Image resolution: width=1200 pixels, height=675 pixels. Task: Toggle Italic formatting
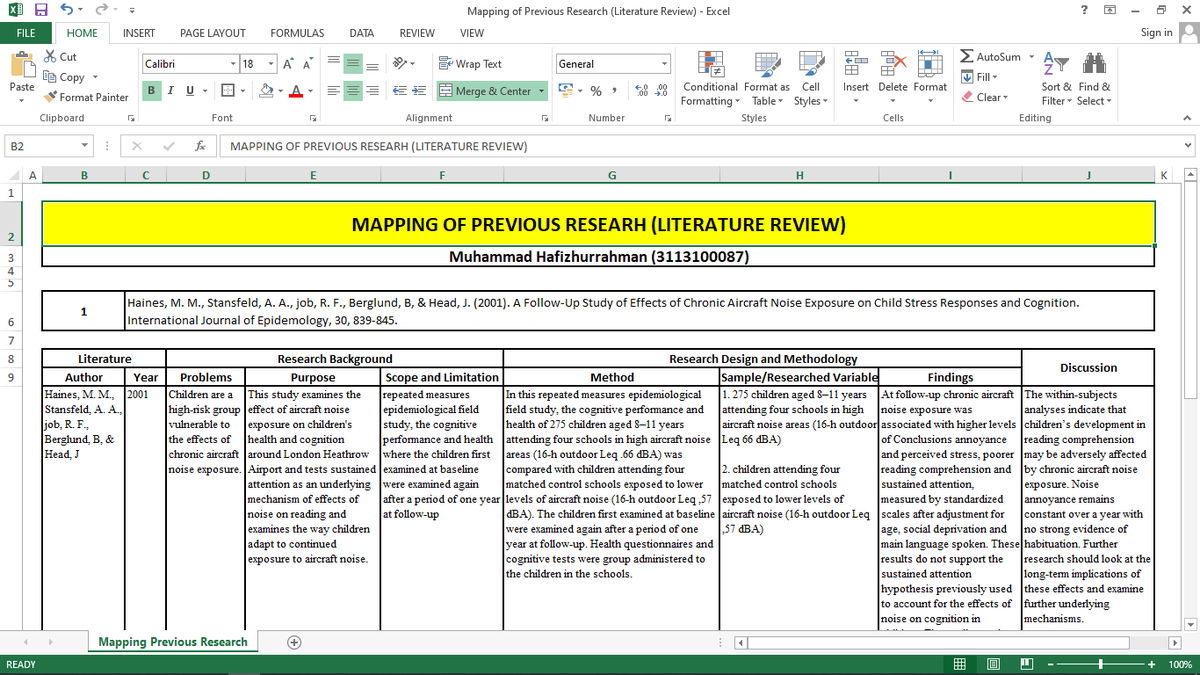tap(172, 91)
